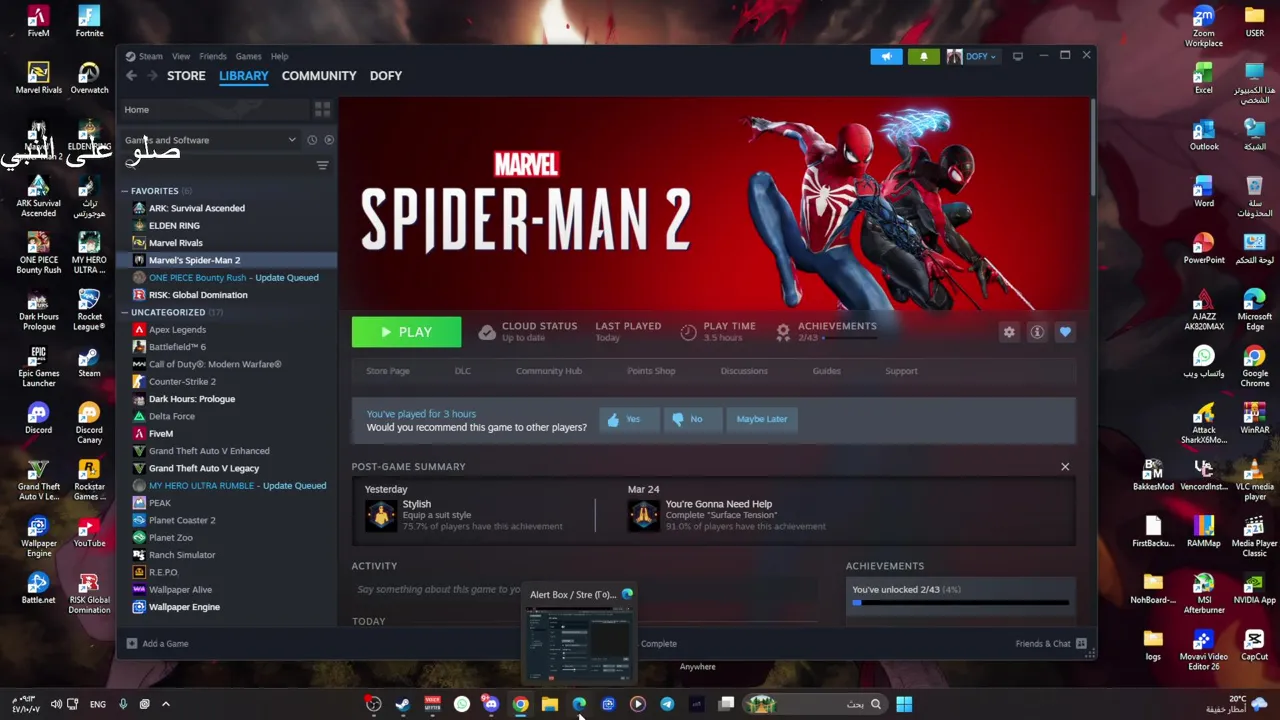Select Grand Theft Auto V Legacy entry
This screenshot has height=720, width=1280.
(x=204, y=468)
